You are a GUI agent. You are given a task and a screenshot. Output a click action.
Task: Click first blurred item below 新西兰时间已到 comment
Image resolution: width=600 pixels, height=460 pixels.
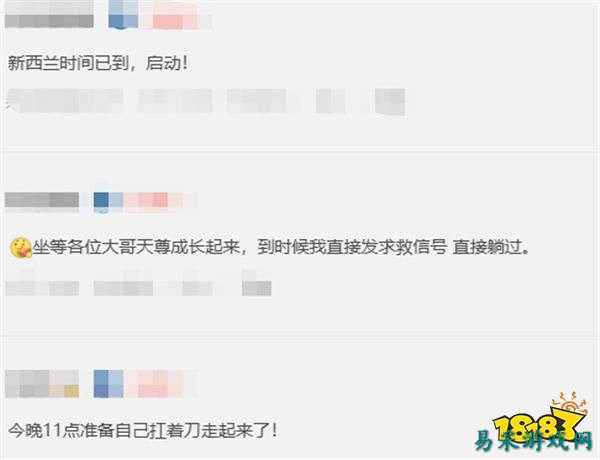pyautogui.click(x=65, y=101)
